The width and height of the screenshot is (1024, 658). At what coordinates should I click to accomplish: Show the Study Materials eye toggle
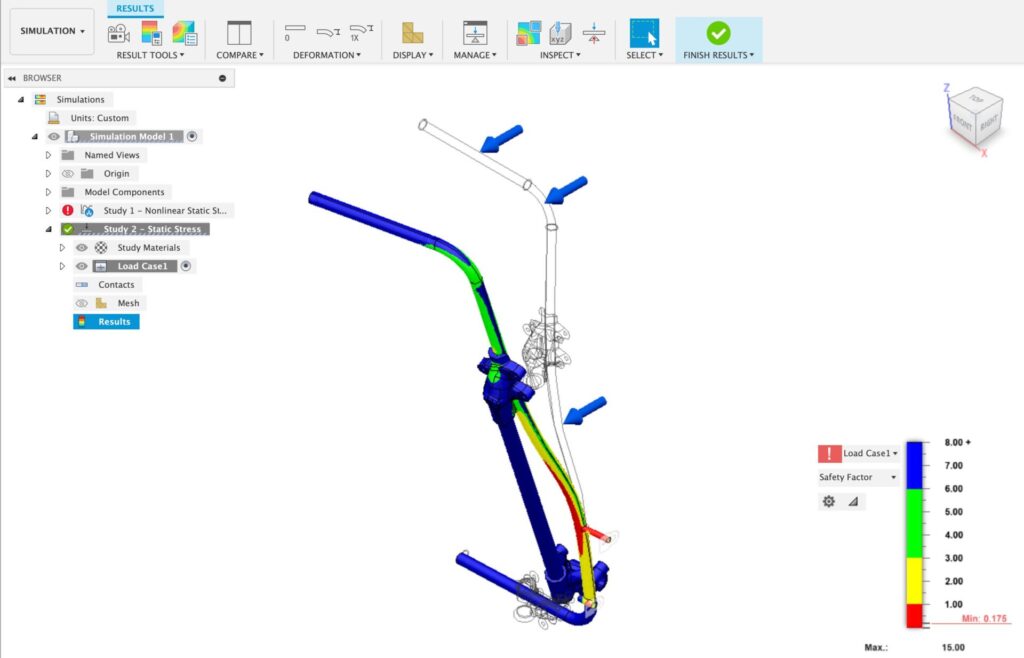click(81, 247)
